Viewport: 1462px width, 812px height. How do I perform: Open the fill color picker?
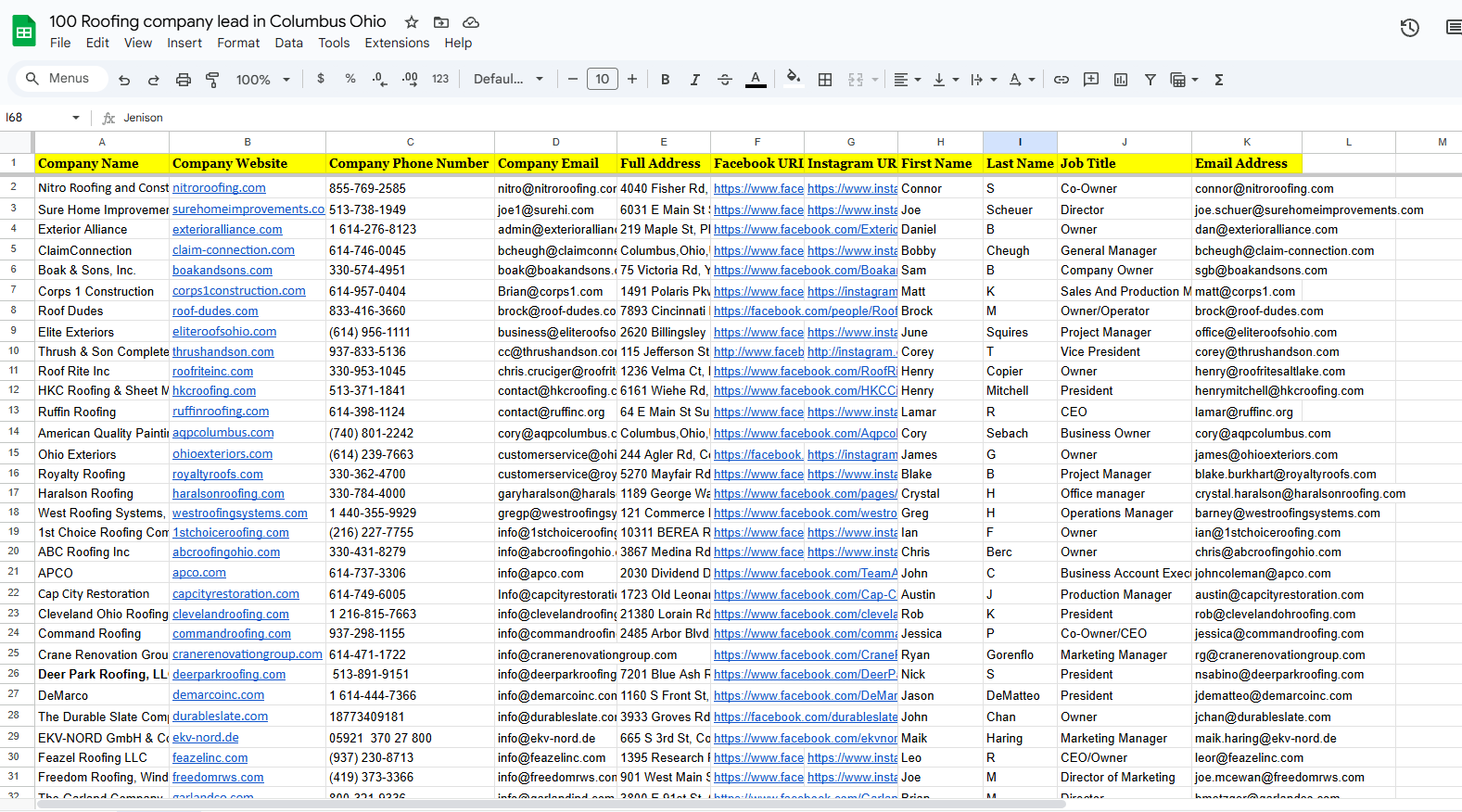pos(793,79)
